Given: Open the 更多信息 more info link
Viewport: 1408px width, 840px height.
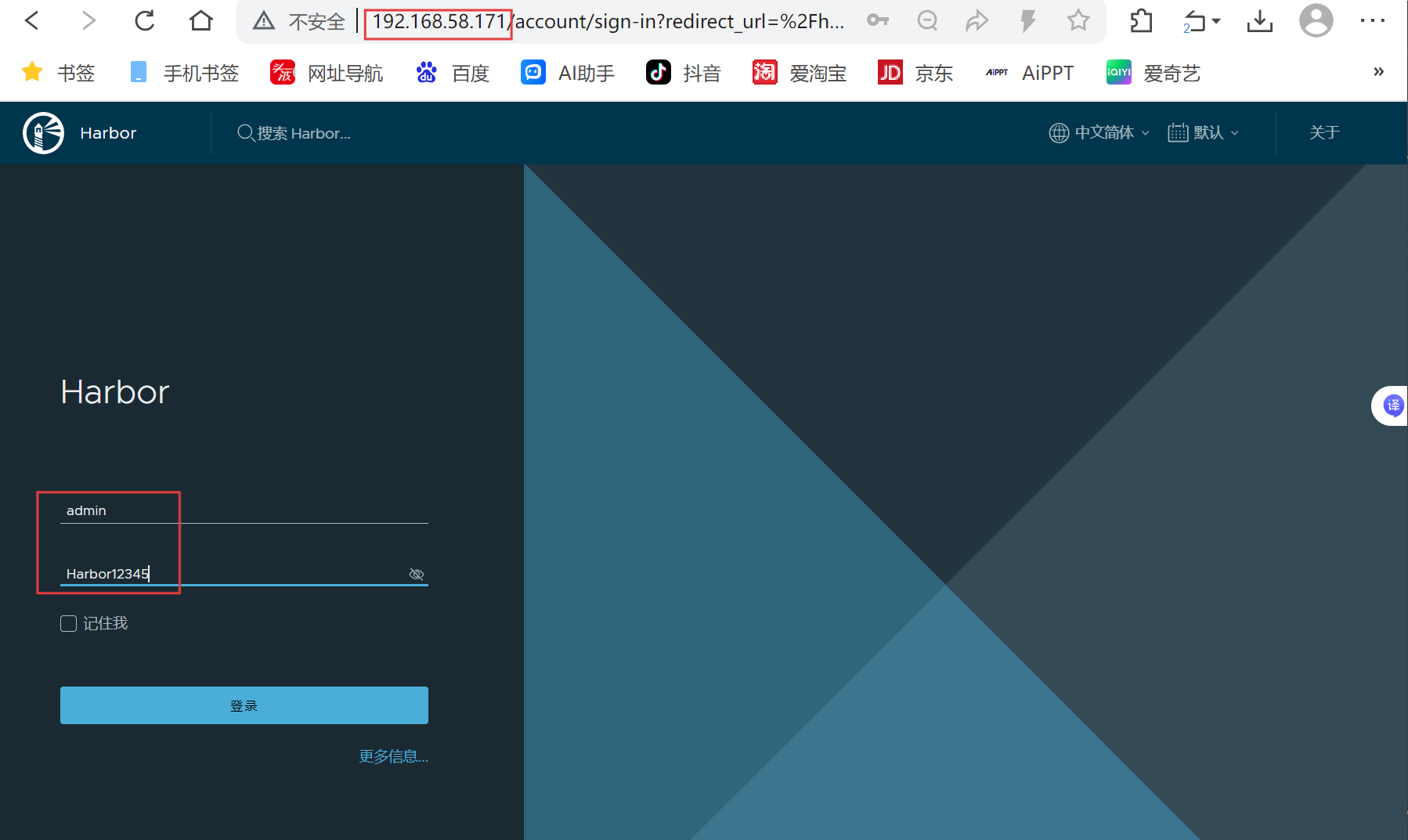Looking at the screenshot, I should pyautogui.click(x=393, y=756).
